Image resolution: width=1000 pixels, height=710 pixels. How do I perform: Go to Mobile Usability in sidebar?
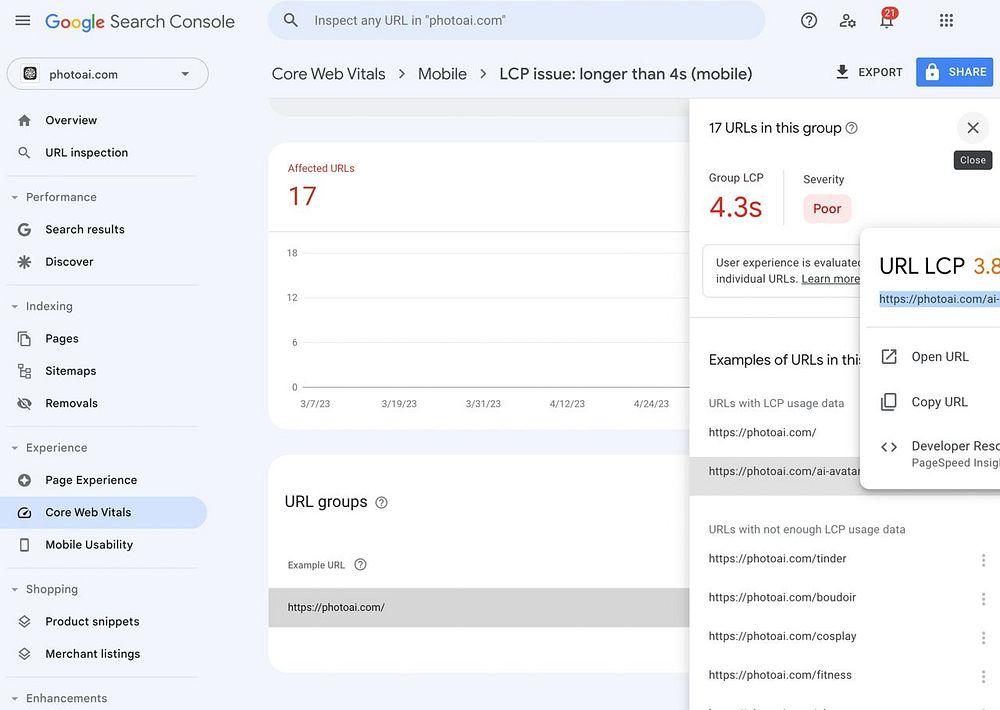pos(88,545)
